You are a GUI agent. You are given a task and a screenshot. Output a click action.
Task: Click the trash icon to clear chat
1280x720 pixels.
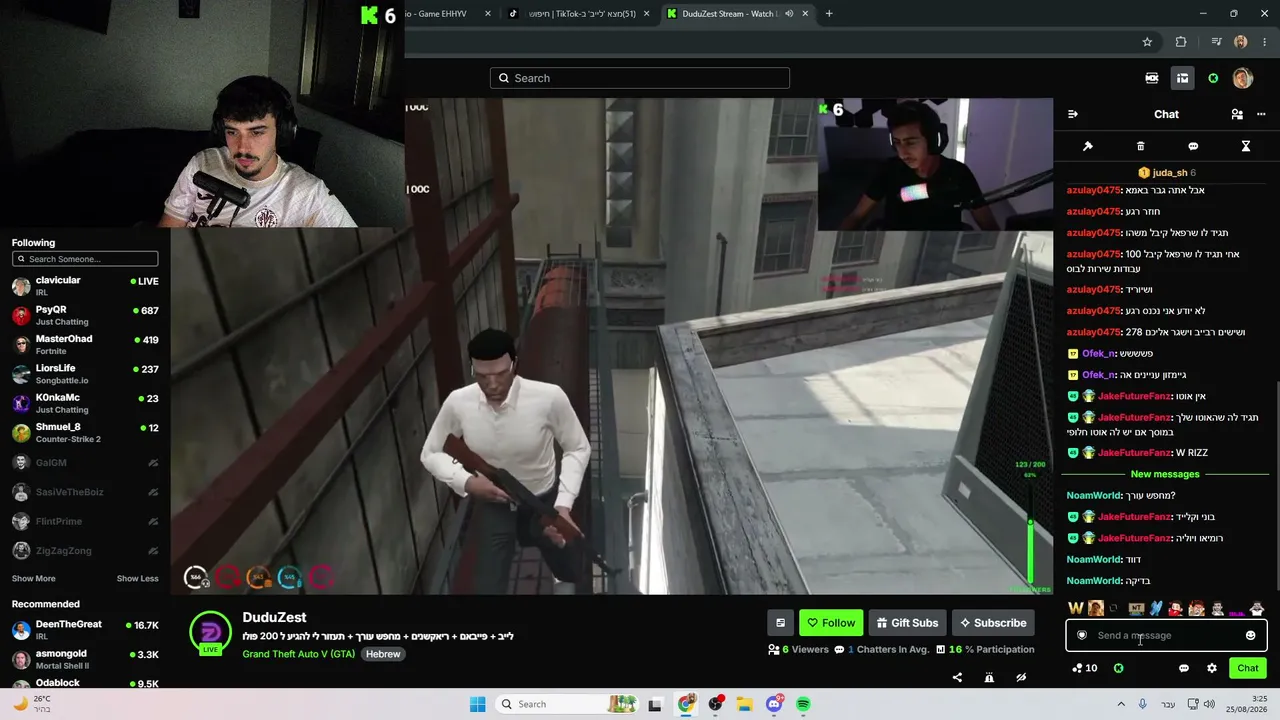click(1141, 146)
